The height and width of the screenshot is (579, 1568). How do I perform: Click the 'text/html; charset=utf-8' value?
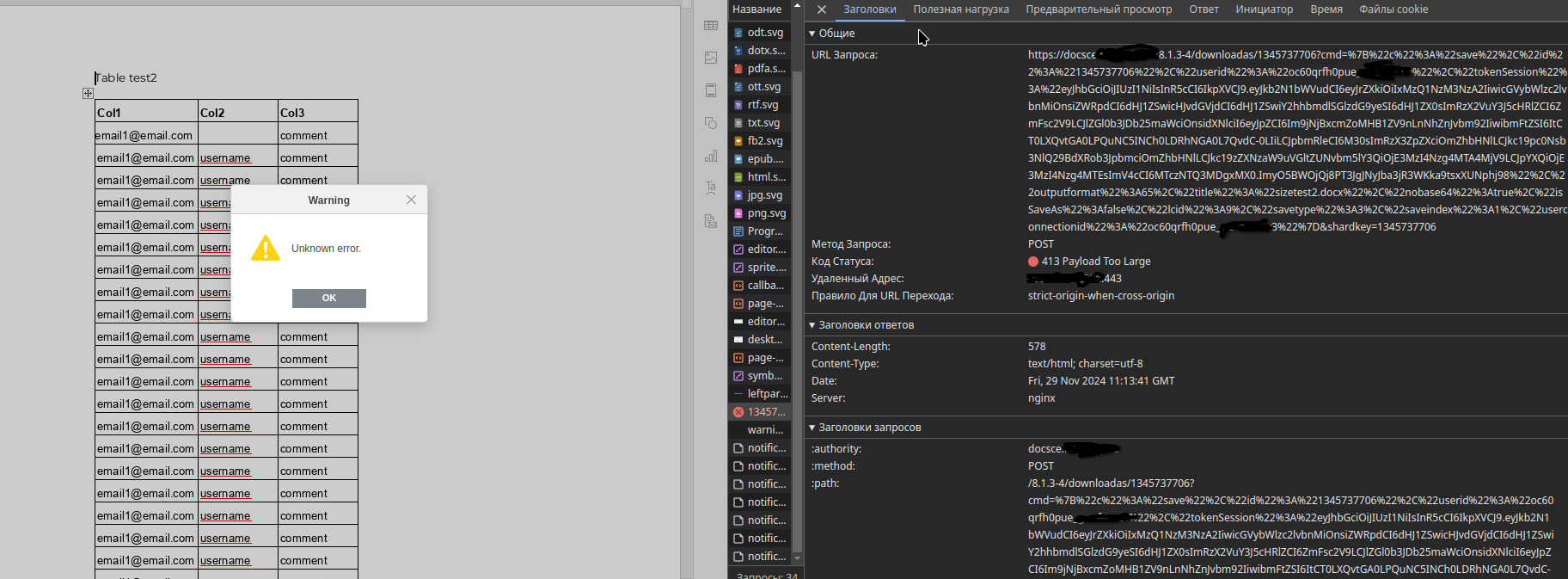tap(1086, 364)
